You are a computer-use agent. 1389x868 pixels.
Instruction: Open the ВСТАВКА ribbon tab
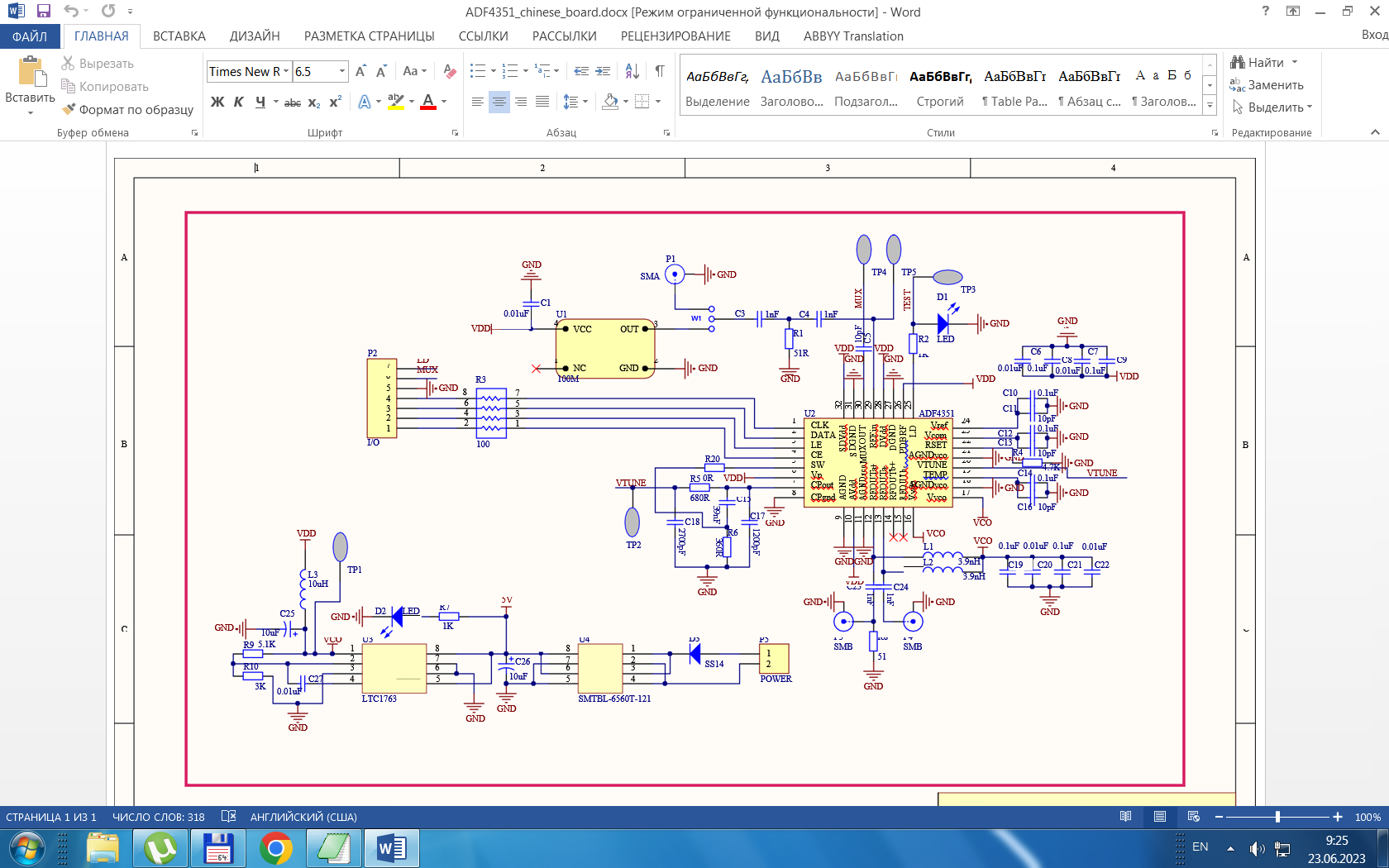(179, 36)
